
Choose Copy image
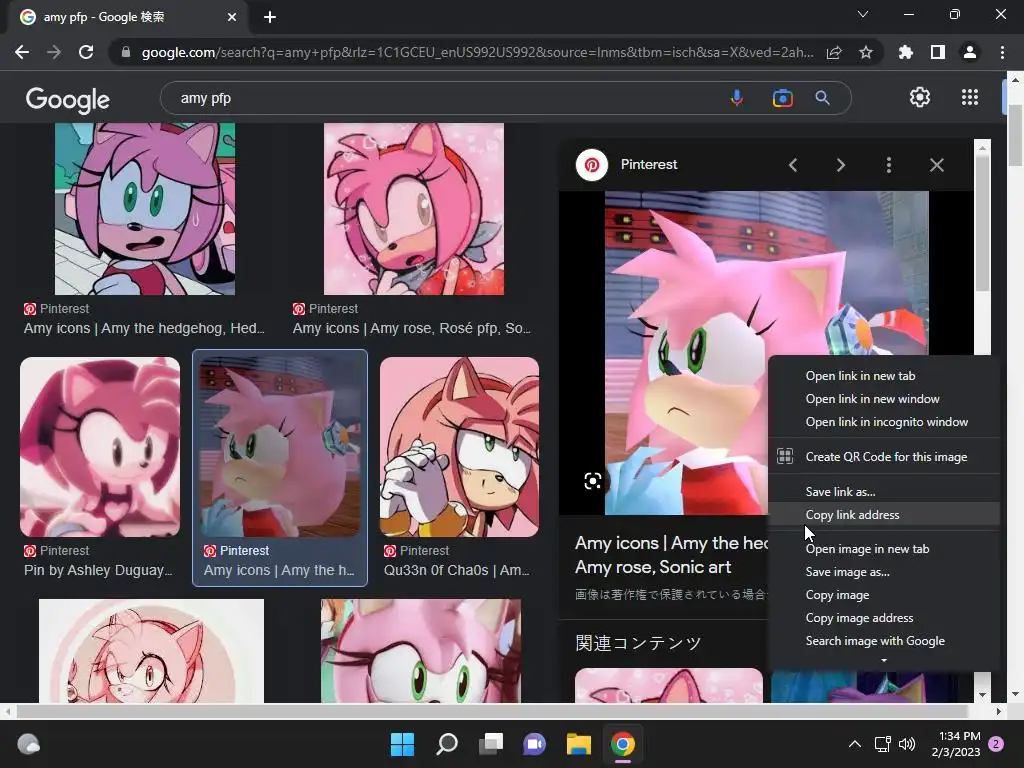click(837, 595)
